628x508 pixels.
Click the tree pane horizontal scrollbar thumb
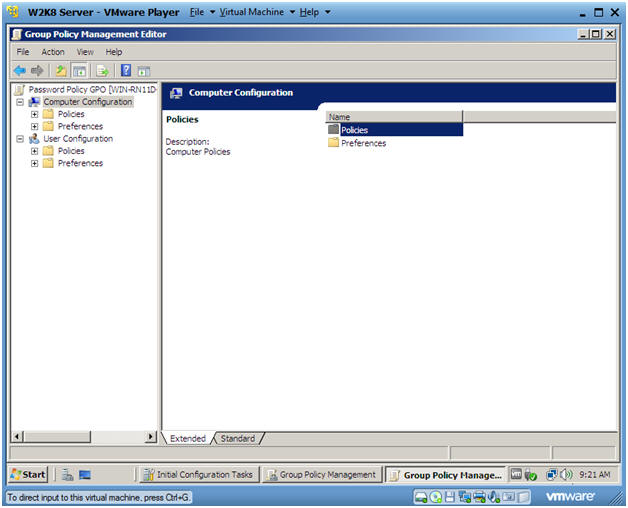(56, 436)
